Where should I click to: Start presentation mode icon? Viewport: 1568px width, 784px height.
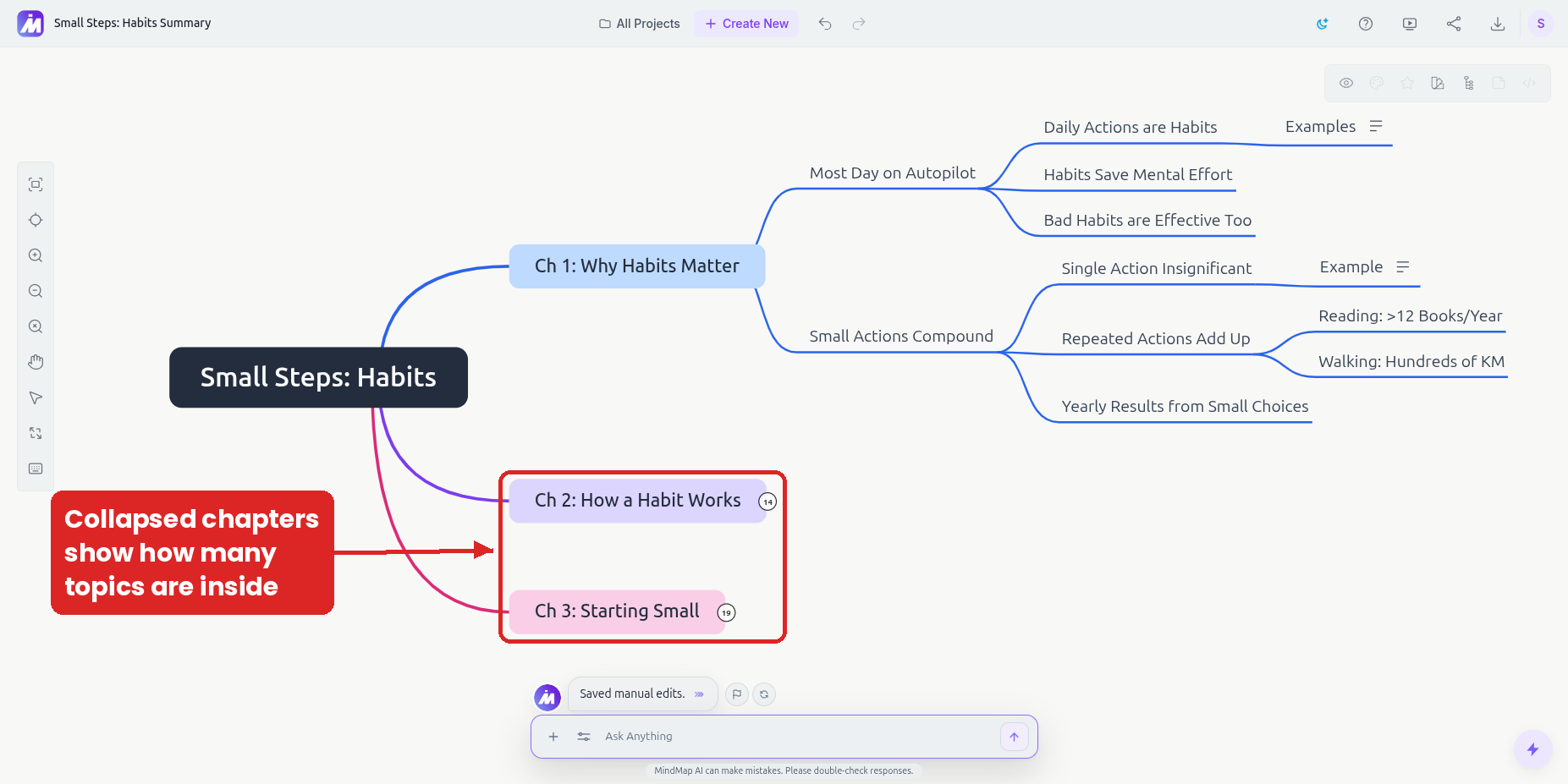pyautogui.click(x=1410, y=24)
